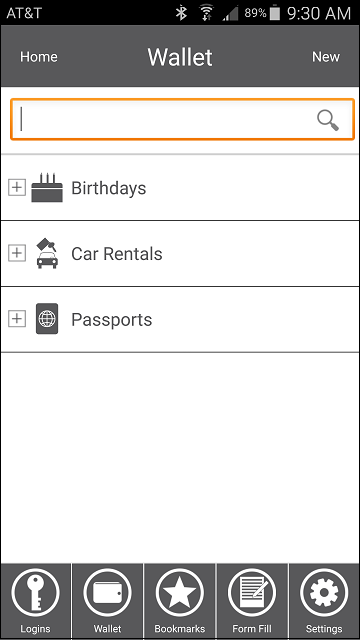360x640 pixels.
Task: Open the Form Fill document icon
Action: pos(252,593)
